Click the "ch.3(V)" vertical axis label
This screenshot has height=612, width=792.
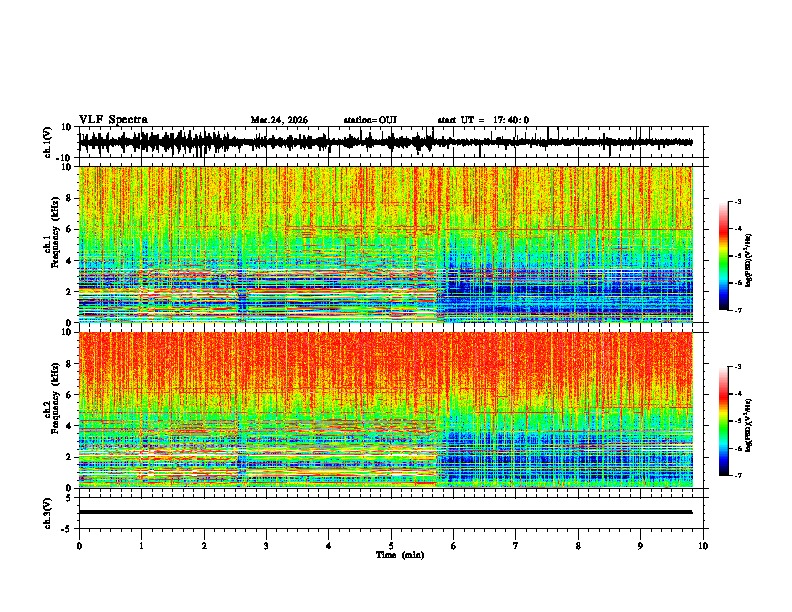click(x=49, y=513)
